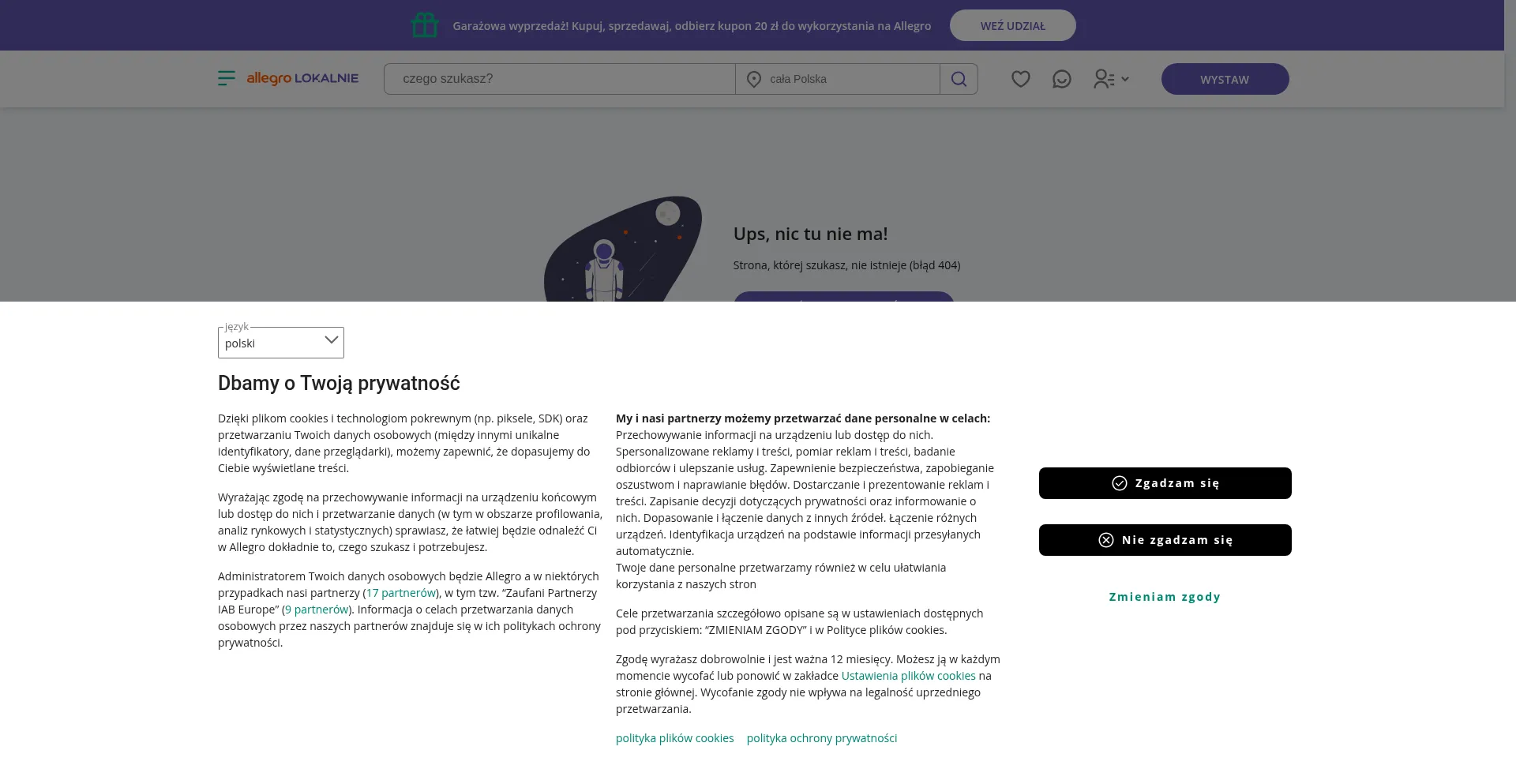This screenshot has width=1516, height=784.
Task: Click the gift icon in banner
Action: click(x=425, y=25)
